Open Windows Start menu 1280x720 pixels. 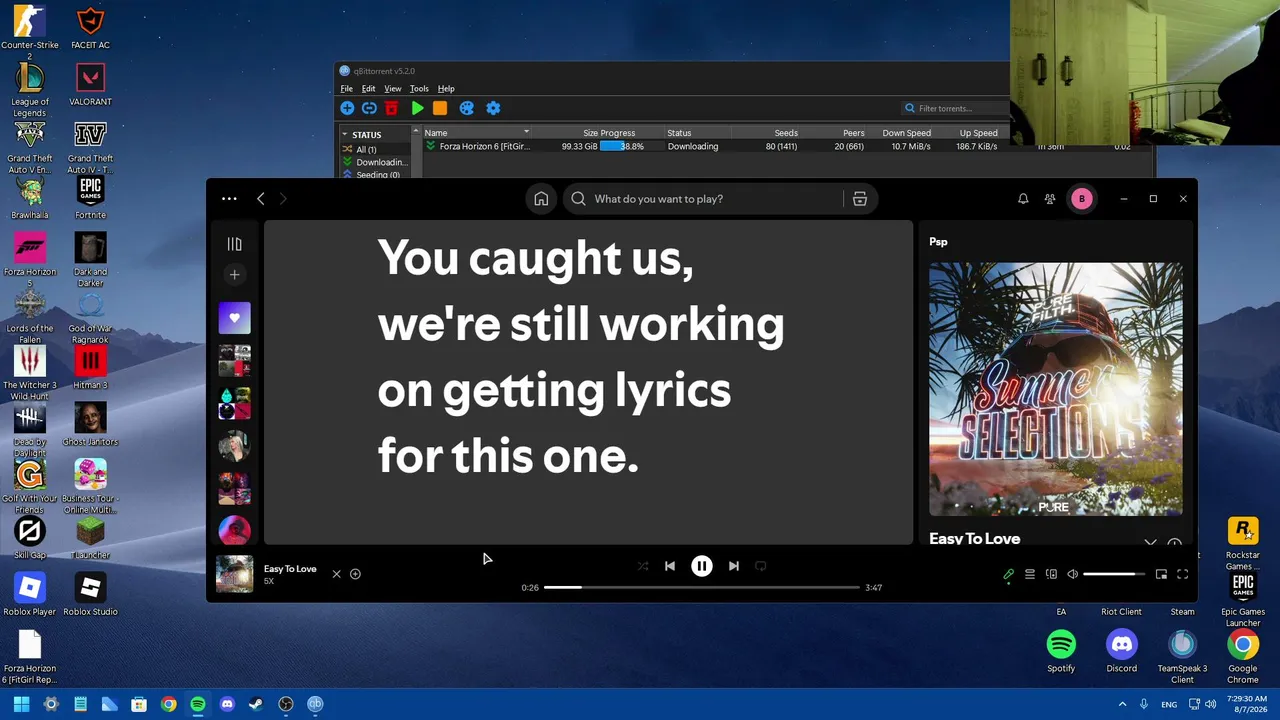coord(21,704)
